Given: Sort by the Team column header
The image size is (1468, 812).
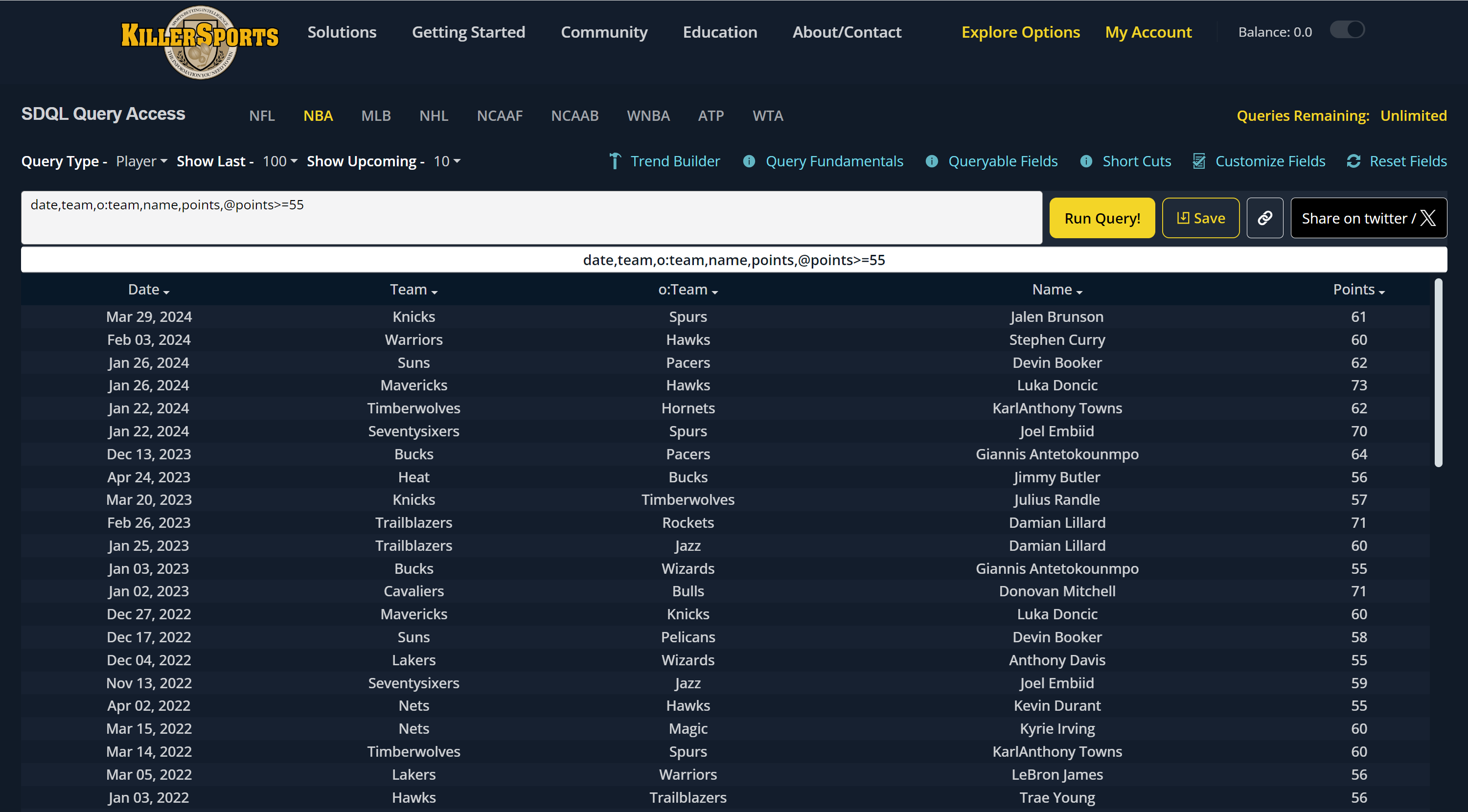Looking at the screenshot, I should pyautogui.click(x=413, y=290).
